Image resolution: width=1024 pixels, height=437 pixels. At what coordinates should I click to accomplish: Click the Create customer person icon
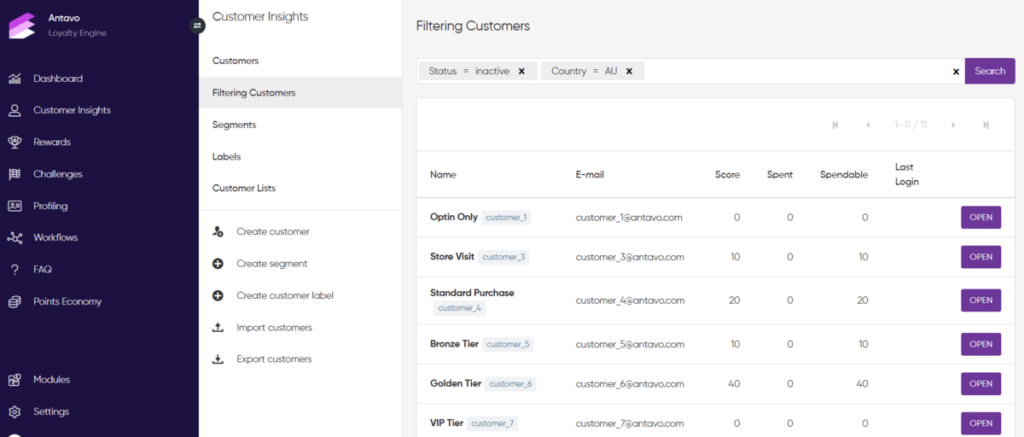click(218, 232)
